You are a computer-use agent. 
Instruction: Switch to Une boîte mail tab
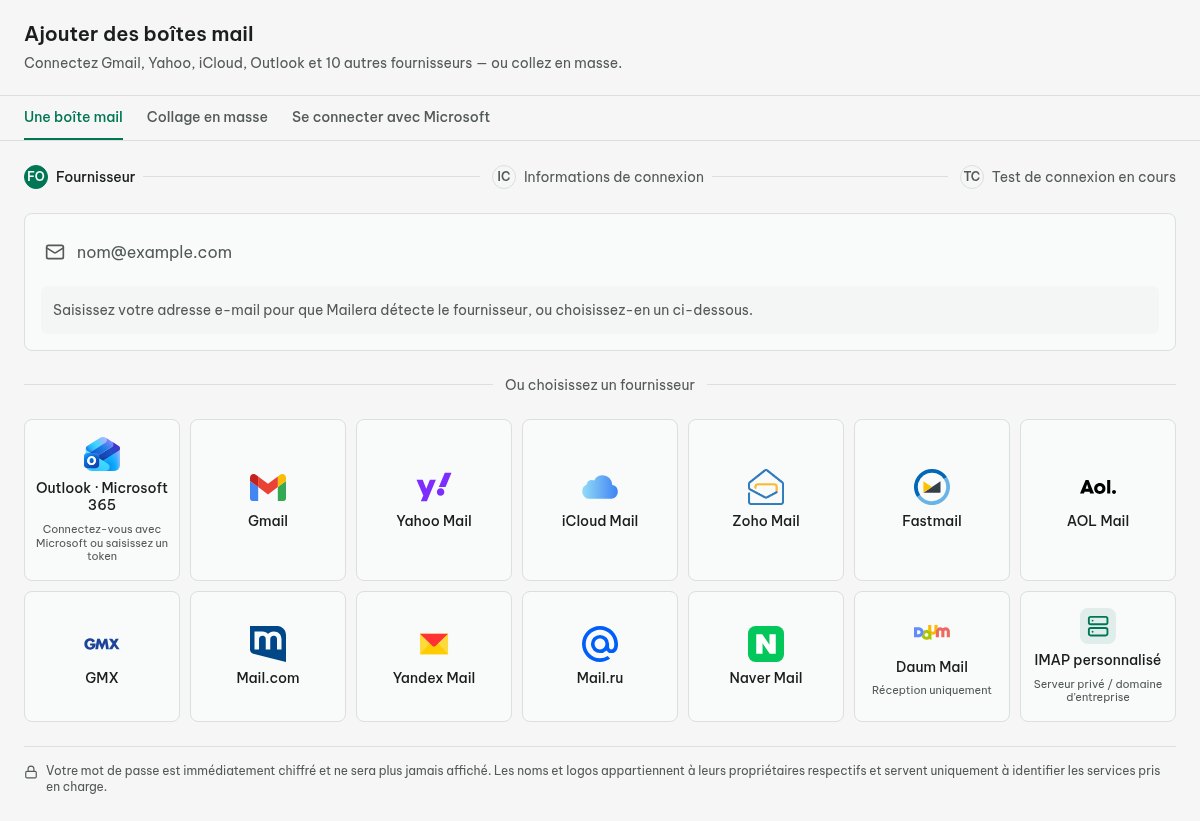73,117
